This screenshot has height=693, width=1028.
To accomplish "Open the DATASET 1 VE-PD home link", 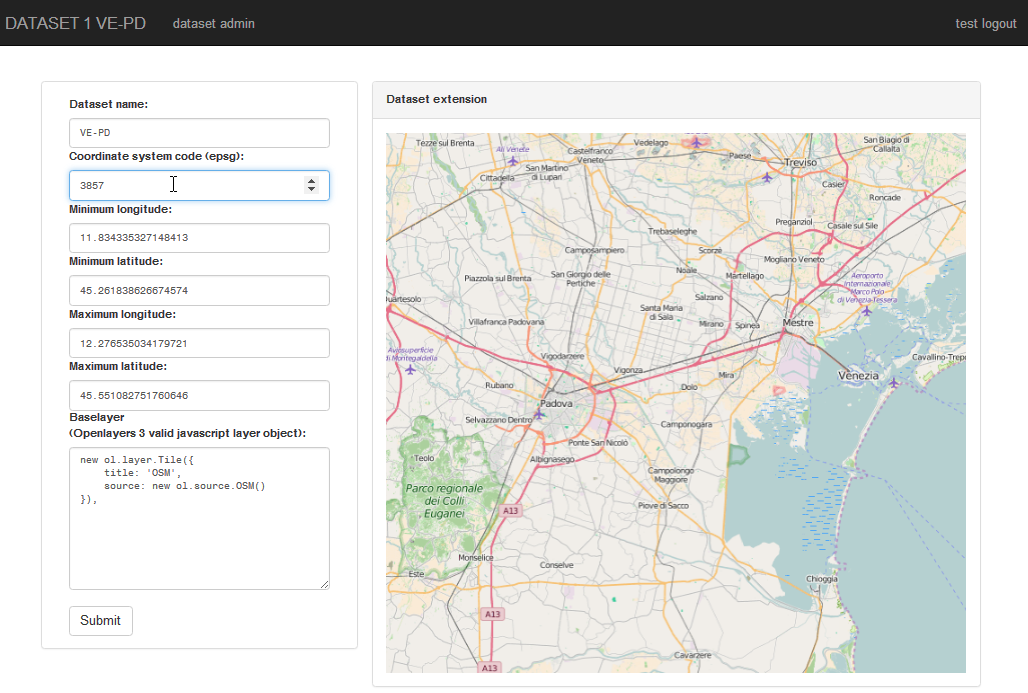I will [75, 23].
